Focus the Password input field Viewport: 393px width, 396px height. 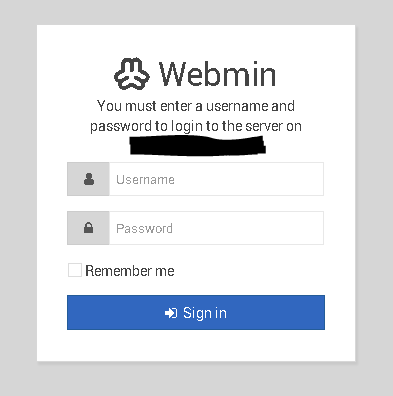(216, 228)
